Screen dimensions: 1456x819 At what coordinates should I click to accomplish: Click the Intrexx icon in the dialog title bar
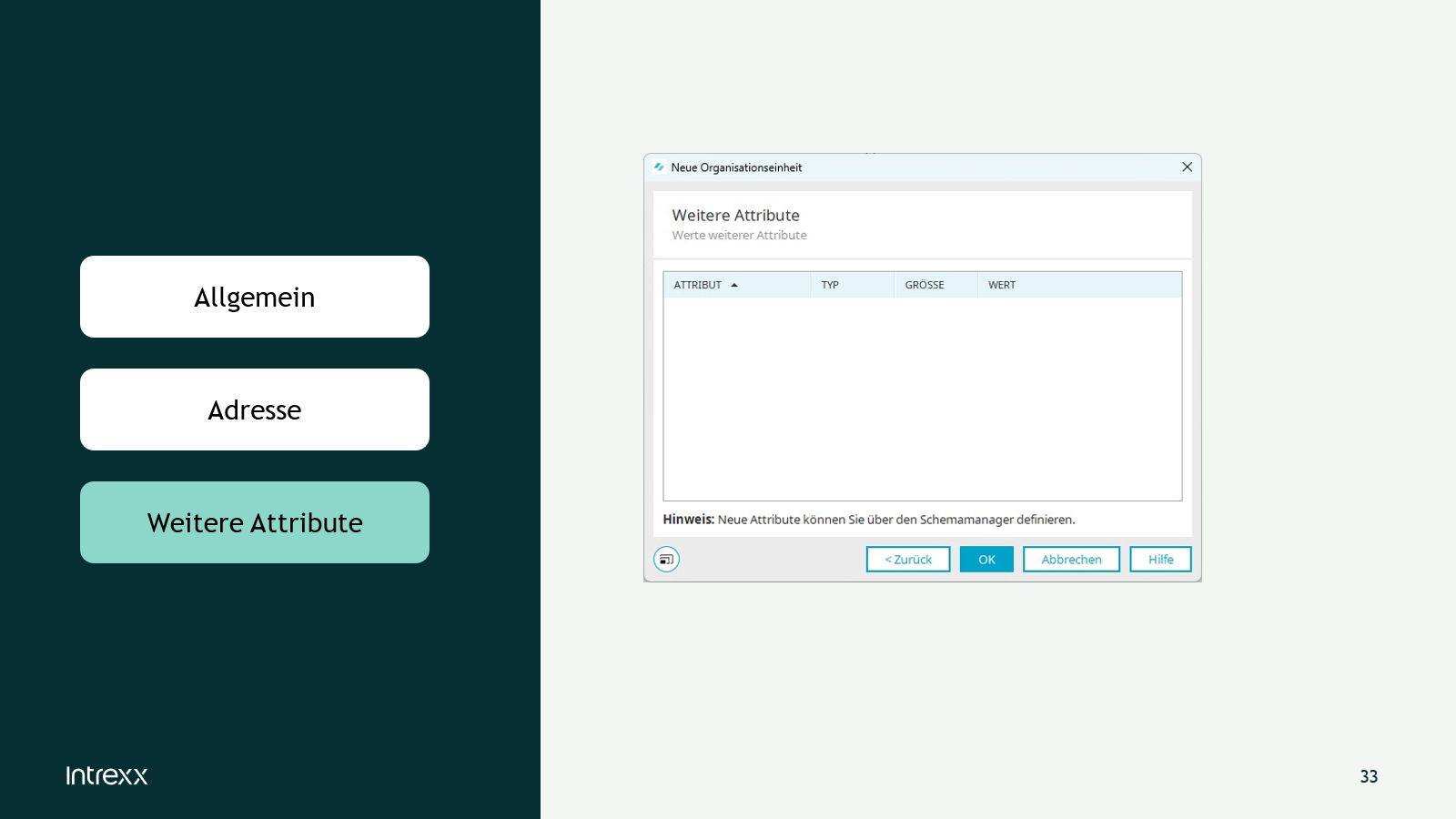click(x=659, y=167)
